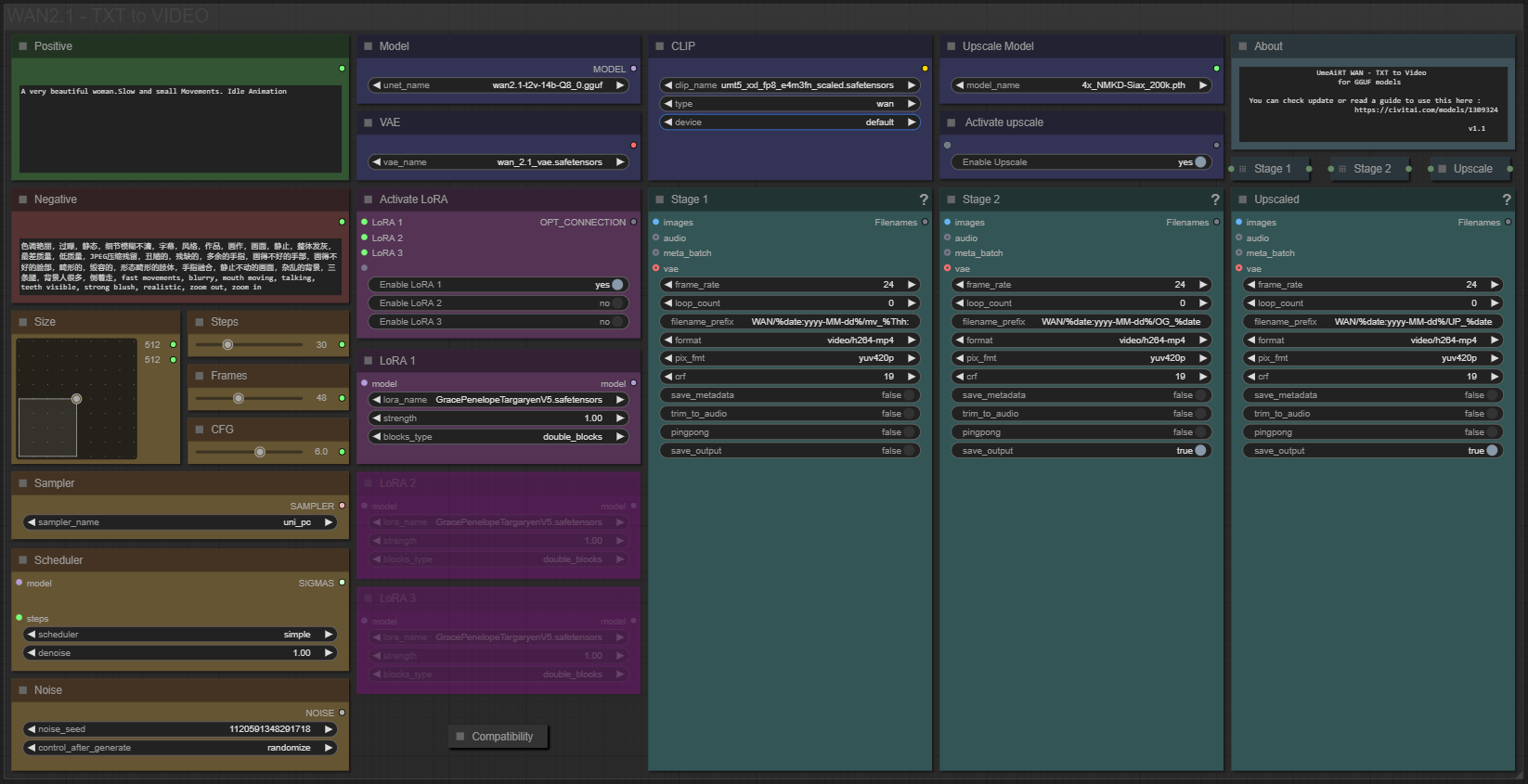The width and height of the screenshot is (1528, 784).
Task: Toggle the Enable Upscale switch
Action: tap(1199, 162)
